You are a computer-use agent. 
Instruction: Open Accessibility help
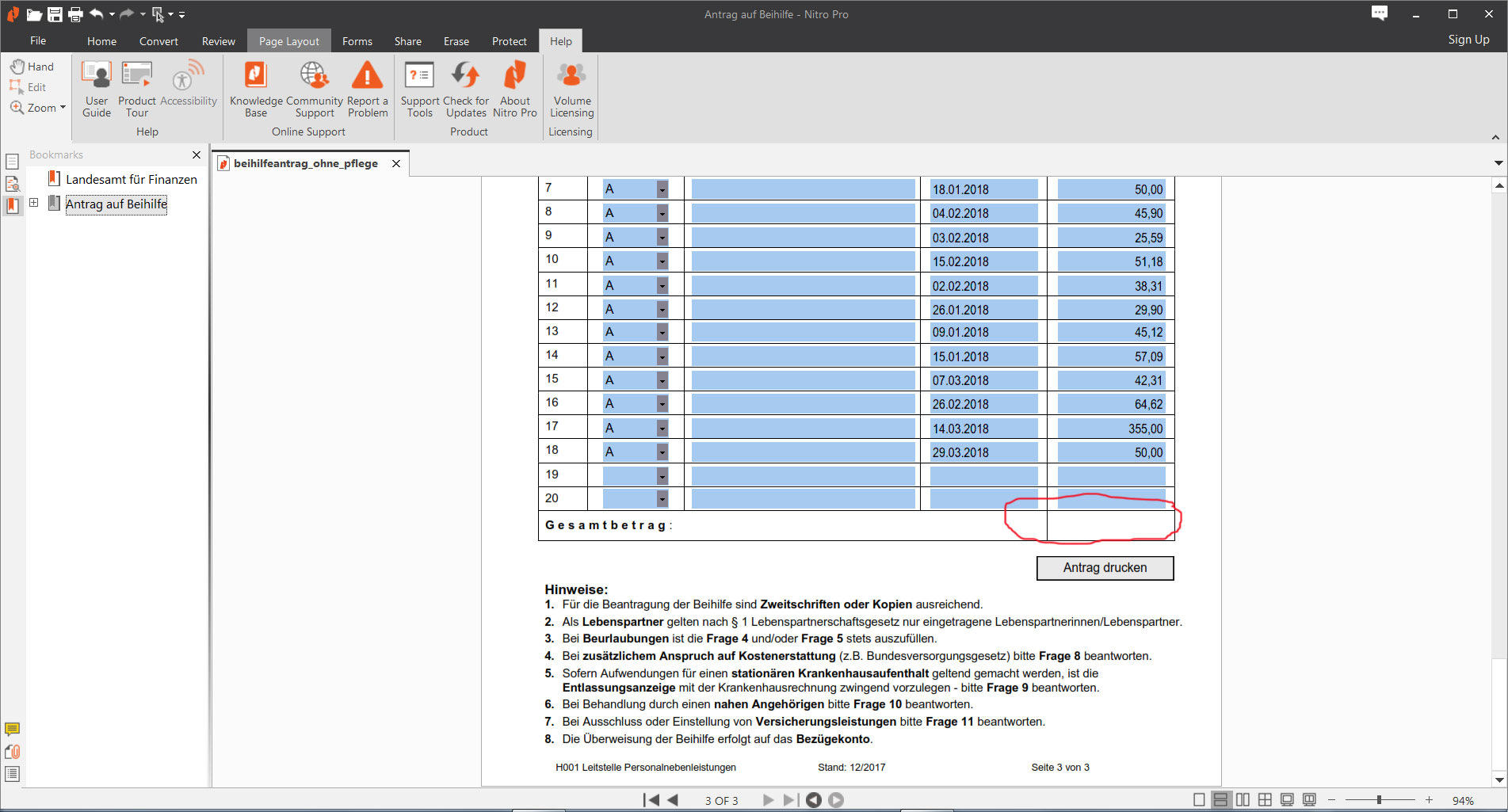click(x=189, y=84)
